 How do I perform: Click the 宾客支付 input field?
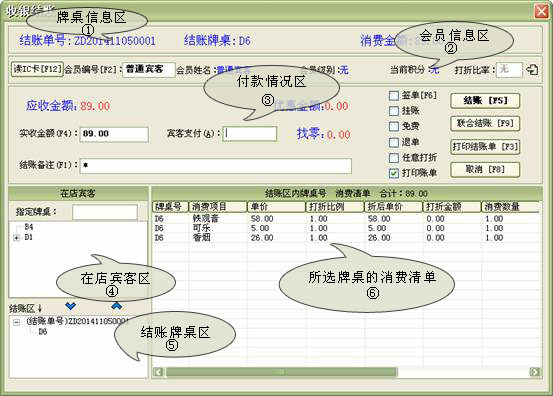coord(250,134)
